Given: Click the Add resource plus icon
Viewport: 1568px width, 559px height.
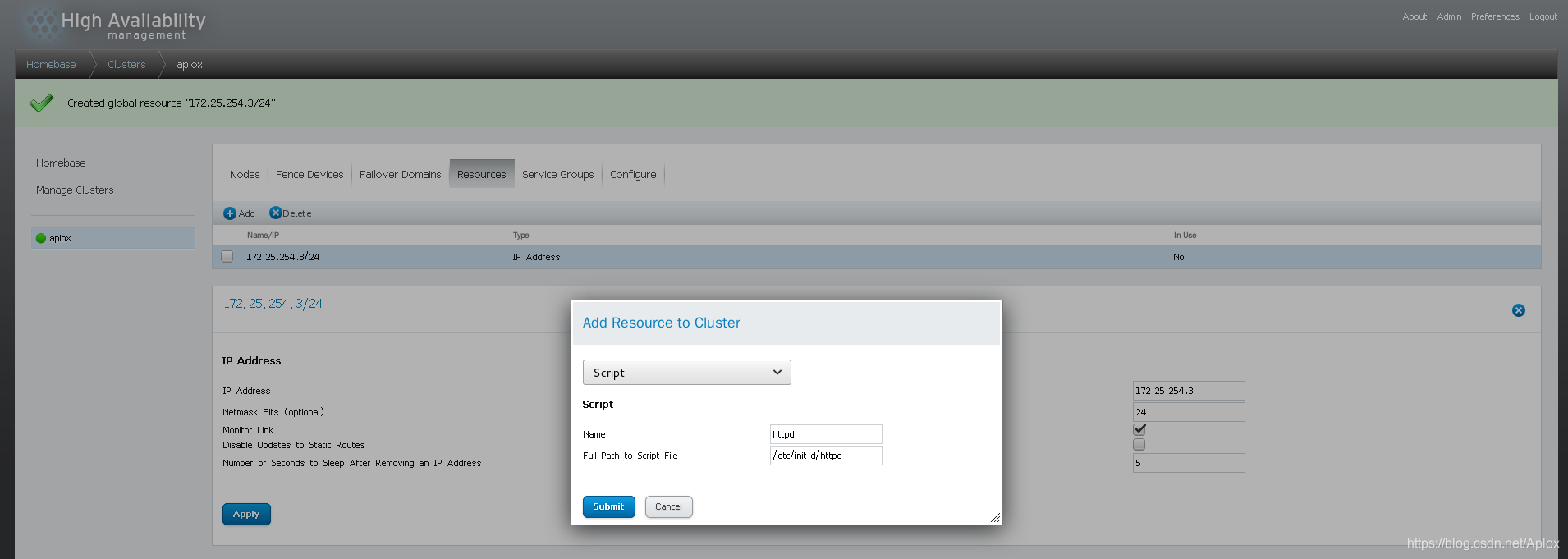Looking at the screenshot, I should point(230,213).
